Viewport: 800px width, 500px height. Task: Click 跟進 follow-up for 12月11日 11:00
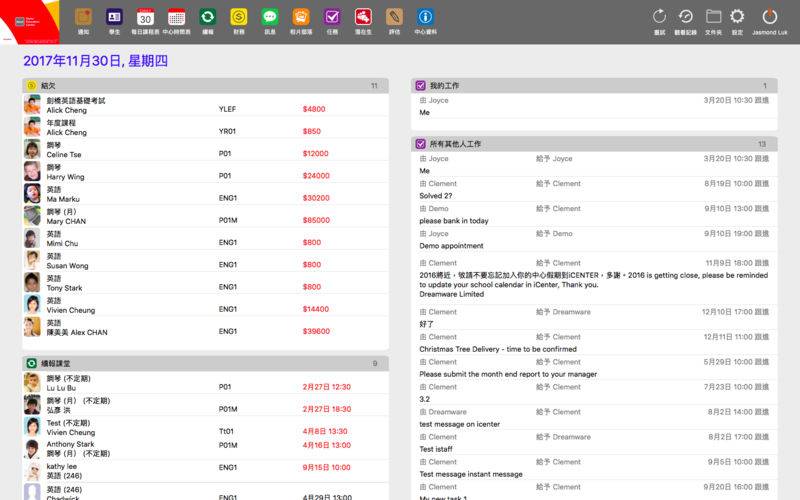[761, 337]
